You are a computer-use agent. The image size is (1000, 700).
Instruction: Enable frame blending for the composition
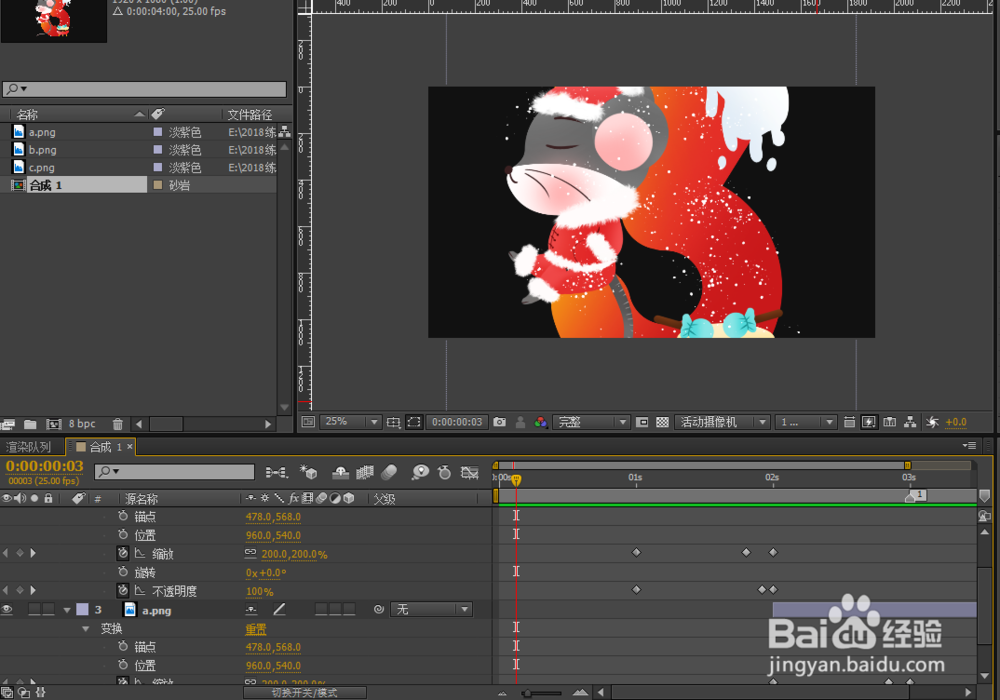pyautogui.click(x=365, y=472)
